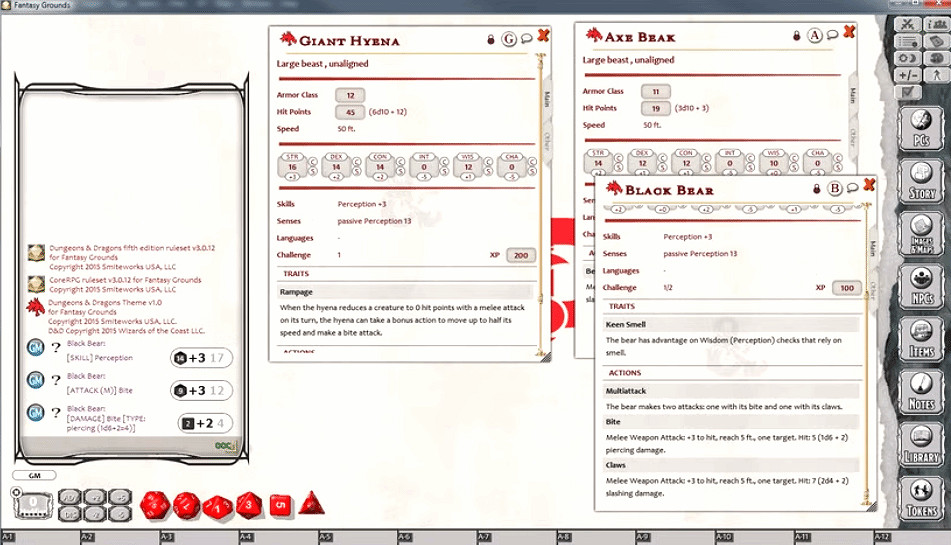Click Axe Beak STR check C circle
The image size is (951, 545).
click(619, 158)
